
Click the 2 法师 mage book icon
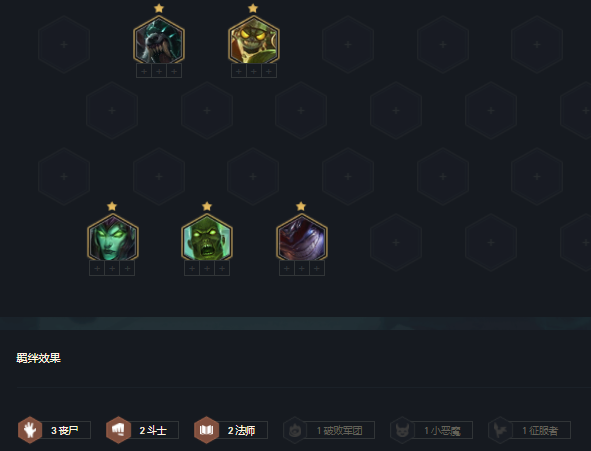pos(206,430)
